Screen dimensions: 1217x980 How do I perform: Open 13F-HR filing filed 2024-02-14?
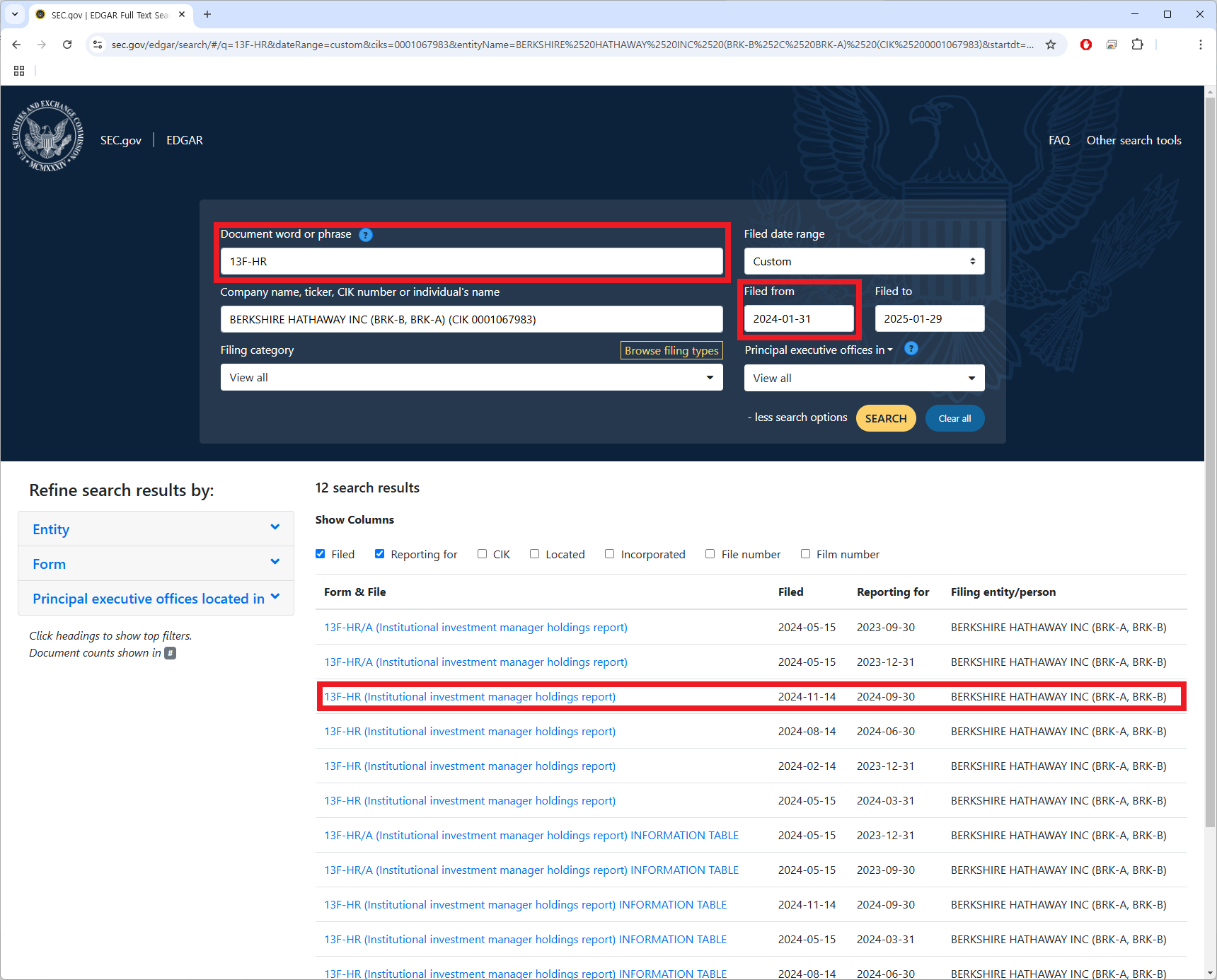(x=470, y=766)
